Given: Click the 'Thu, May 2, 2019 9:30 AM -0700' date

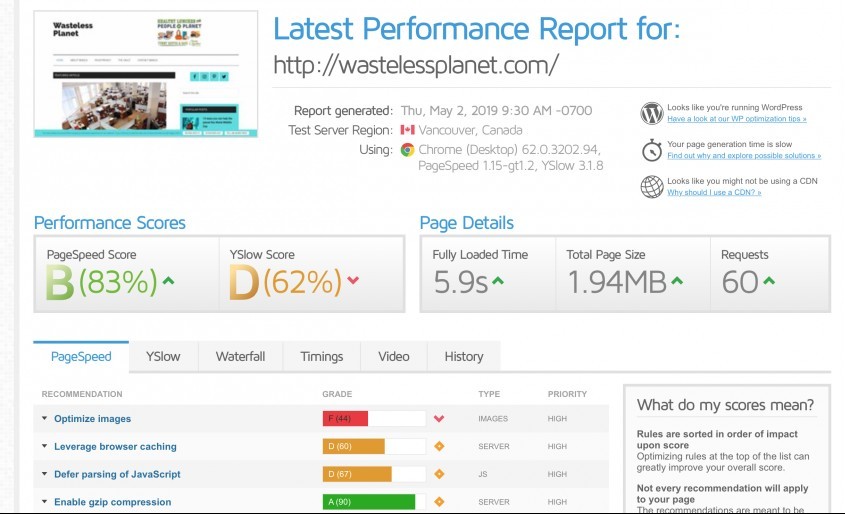Looking at the screenshot, I should coord(496,110).
